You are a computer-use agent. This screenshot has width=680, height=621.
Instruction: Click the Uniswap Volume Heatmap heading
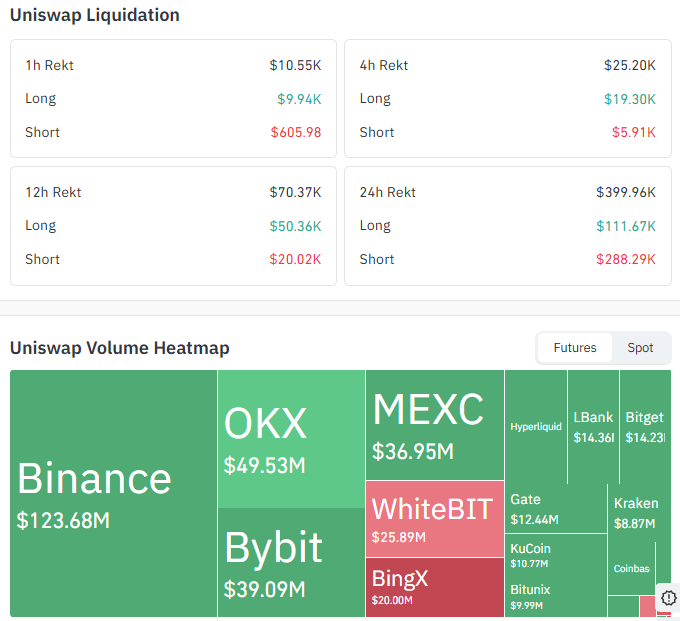120,348
